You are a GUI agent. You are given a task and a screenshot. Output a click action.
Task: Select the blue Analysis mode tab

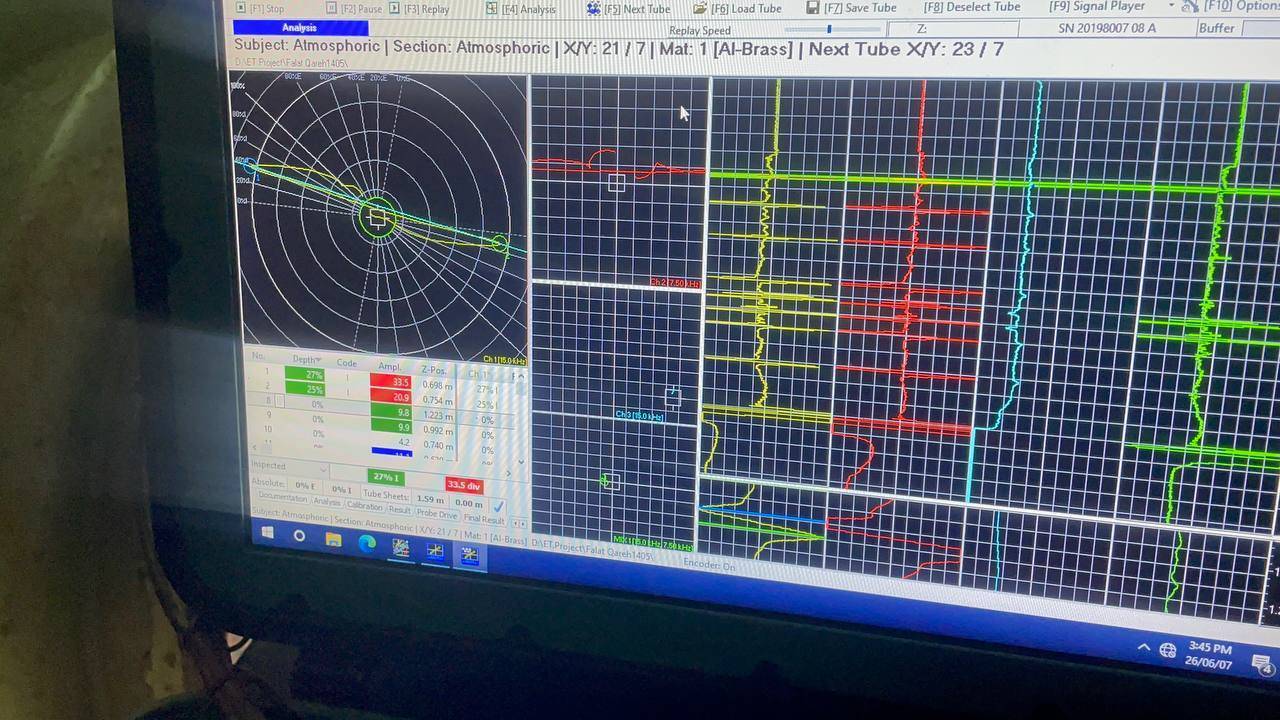[x=300, y=28]
